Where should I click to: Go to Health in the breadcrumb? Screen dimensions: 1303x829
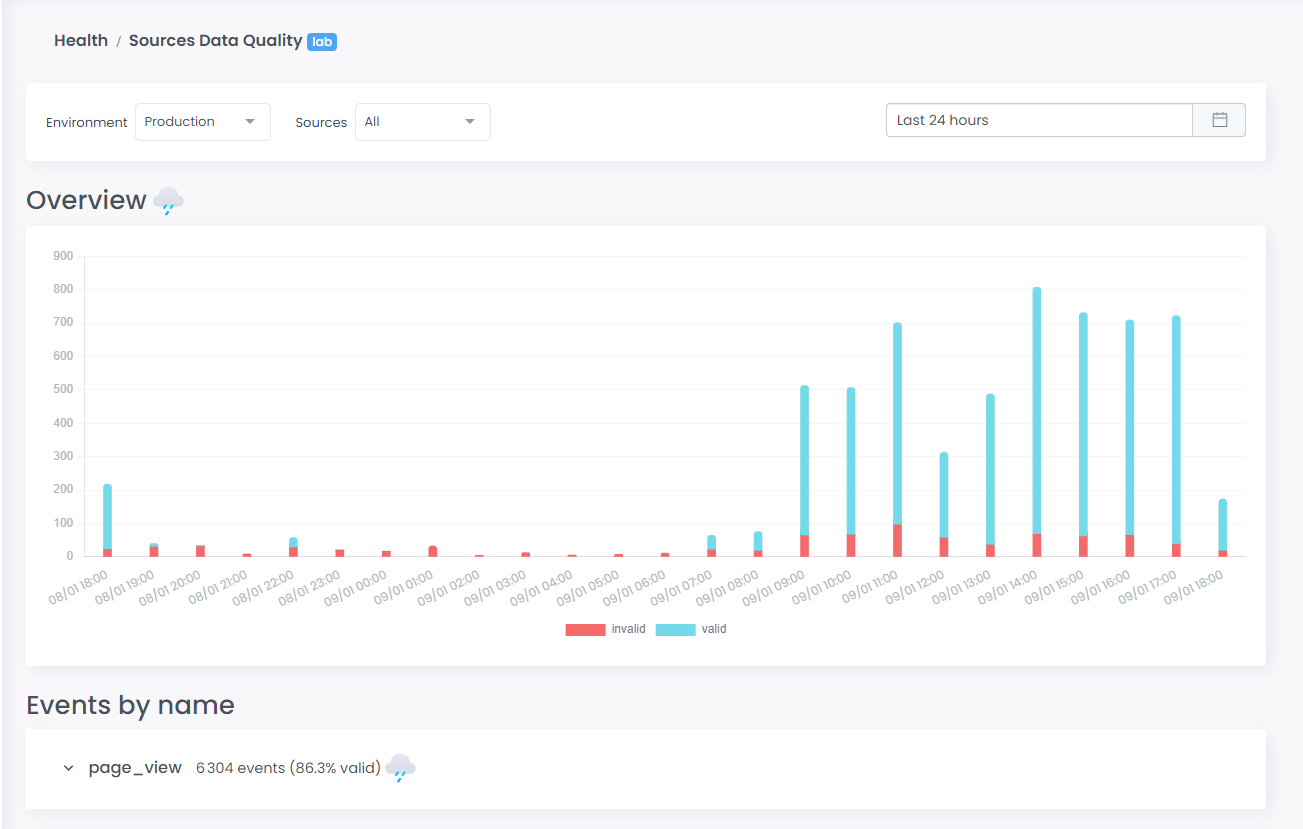click(x=81, y=41)
